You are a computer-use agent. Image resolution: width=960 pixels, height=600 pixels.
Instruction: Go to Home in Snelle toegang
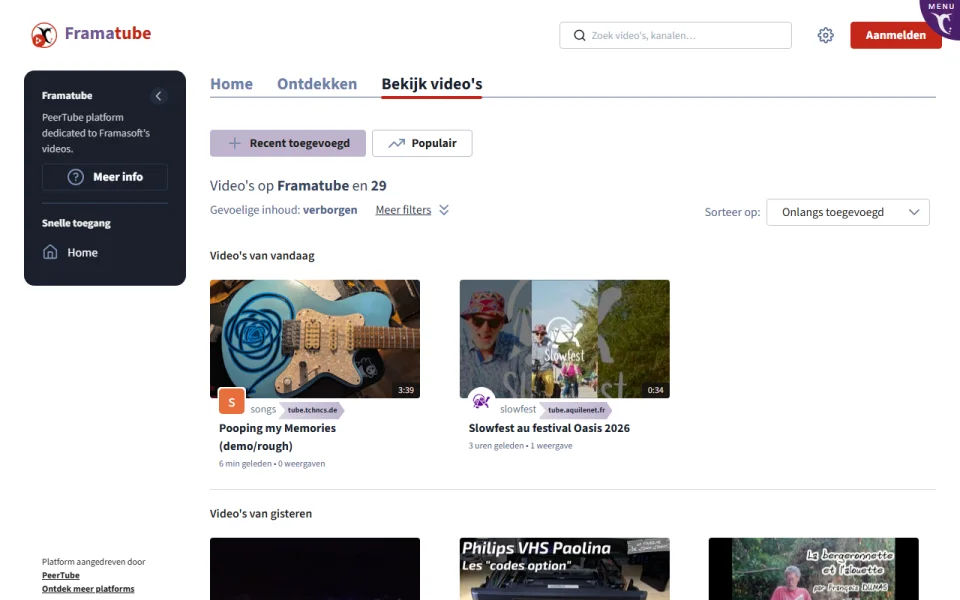82,252
